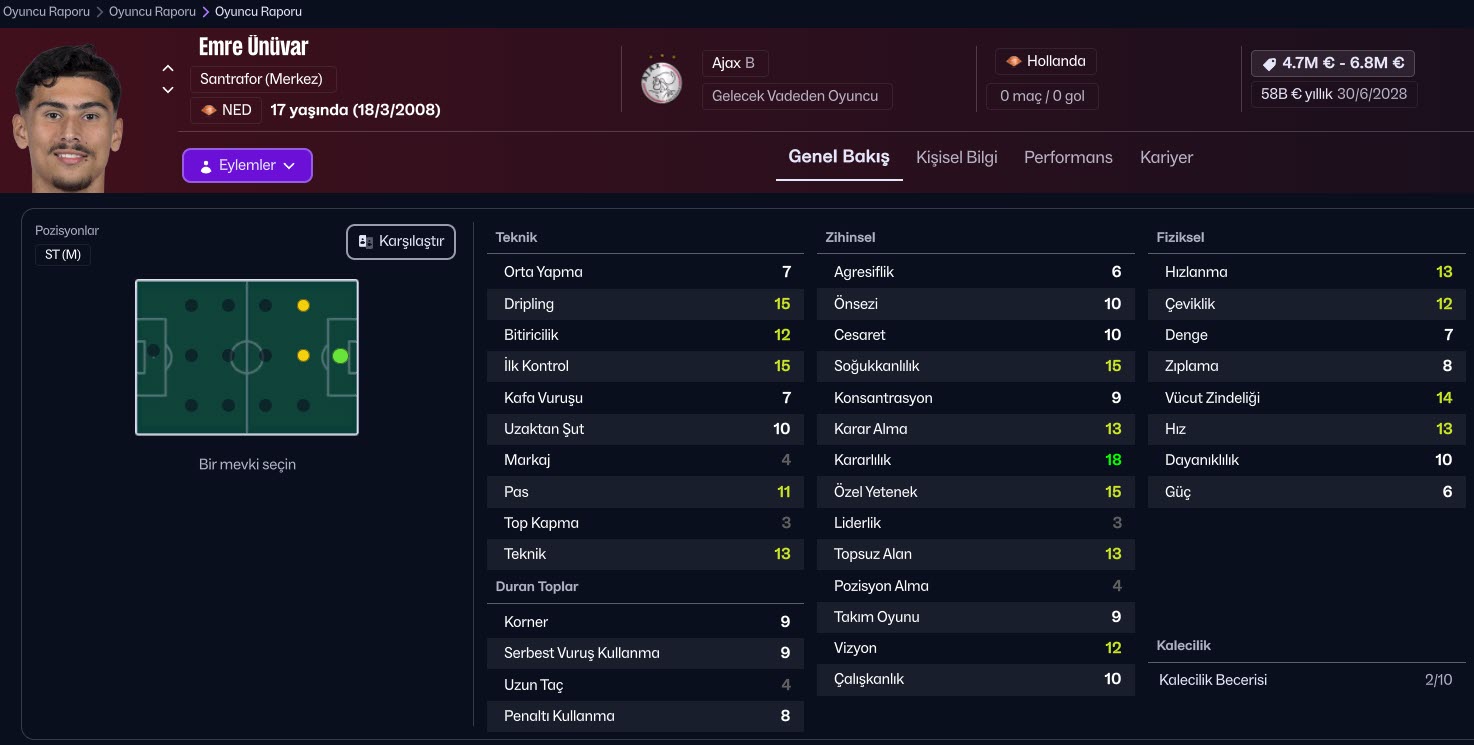Click Emre Ünüvar's player photo
The height and width of the screenshot is (745, 1474).
[69, 118]
